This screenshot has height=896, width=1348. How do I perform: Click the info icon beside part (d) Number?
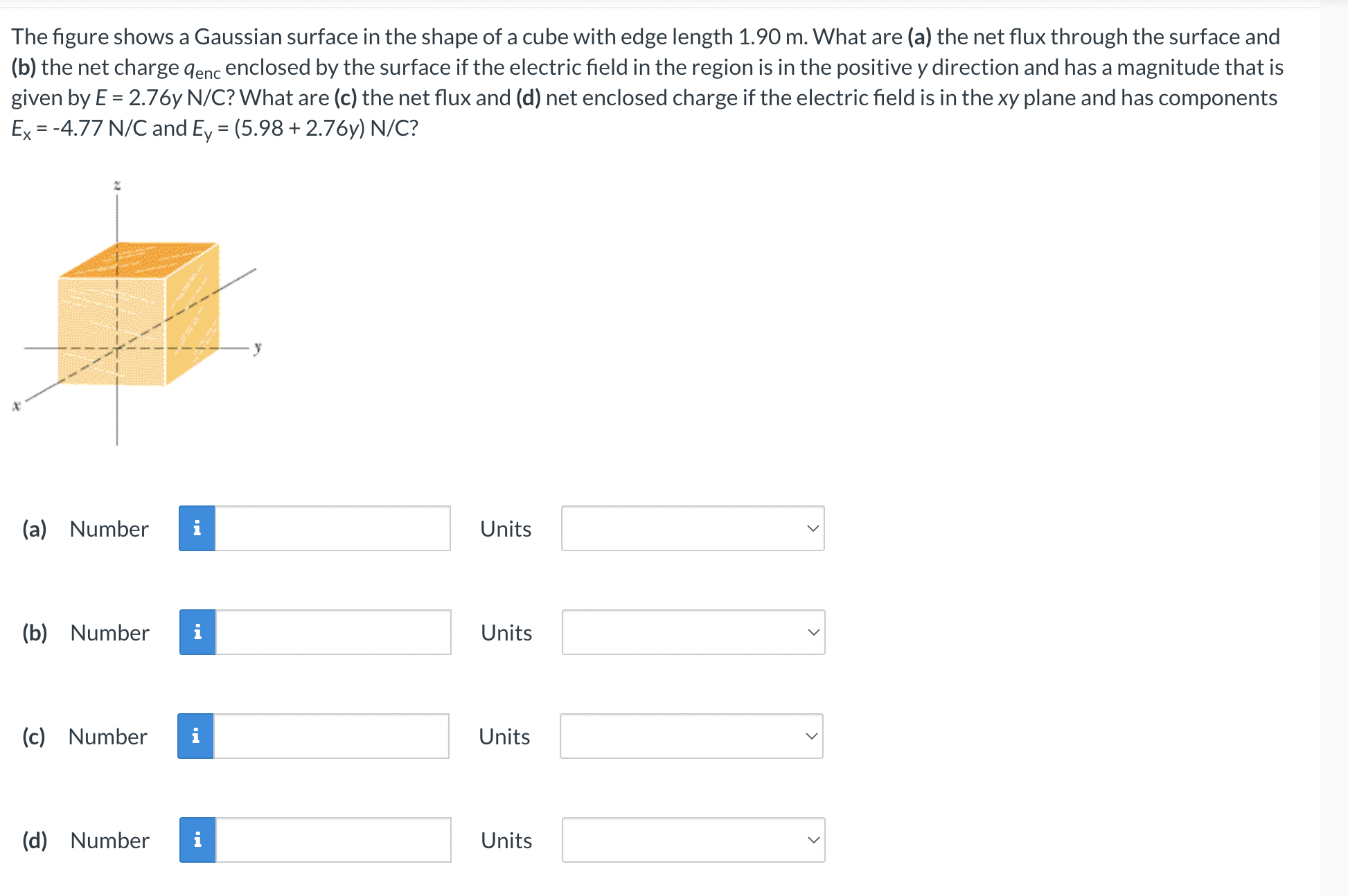197,840
